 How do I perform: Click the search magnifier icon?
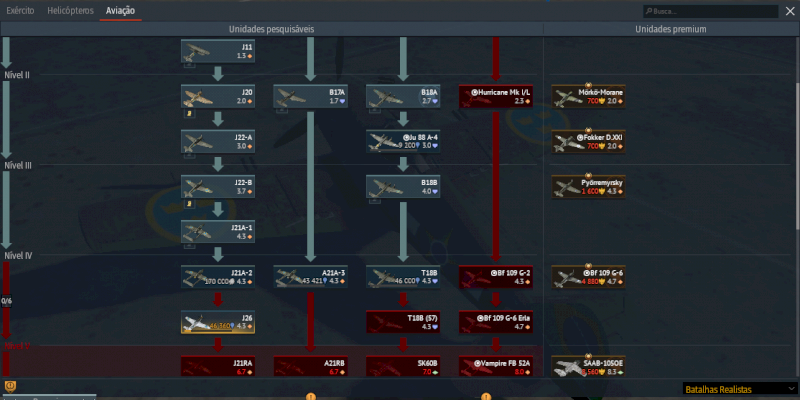tap(649, 11)
